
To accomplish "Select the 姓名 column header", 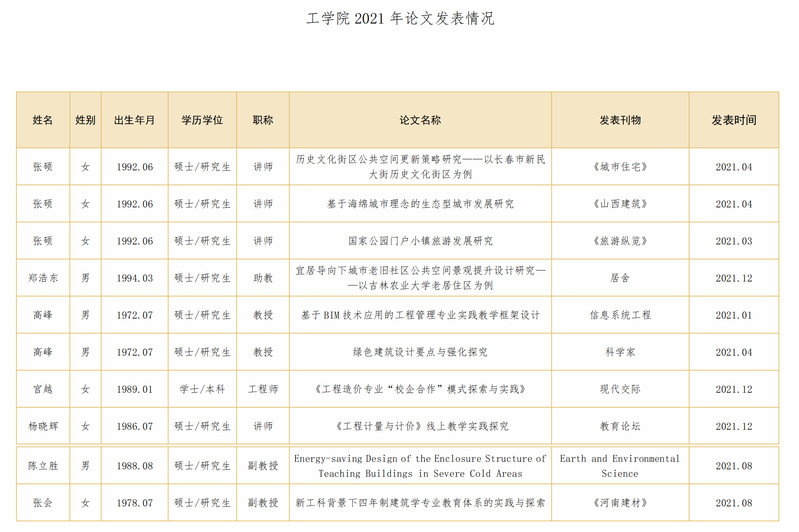I will point(43,120).
